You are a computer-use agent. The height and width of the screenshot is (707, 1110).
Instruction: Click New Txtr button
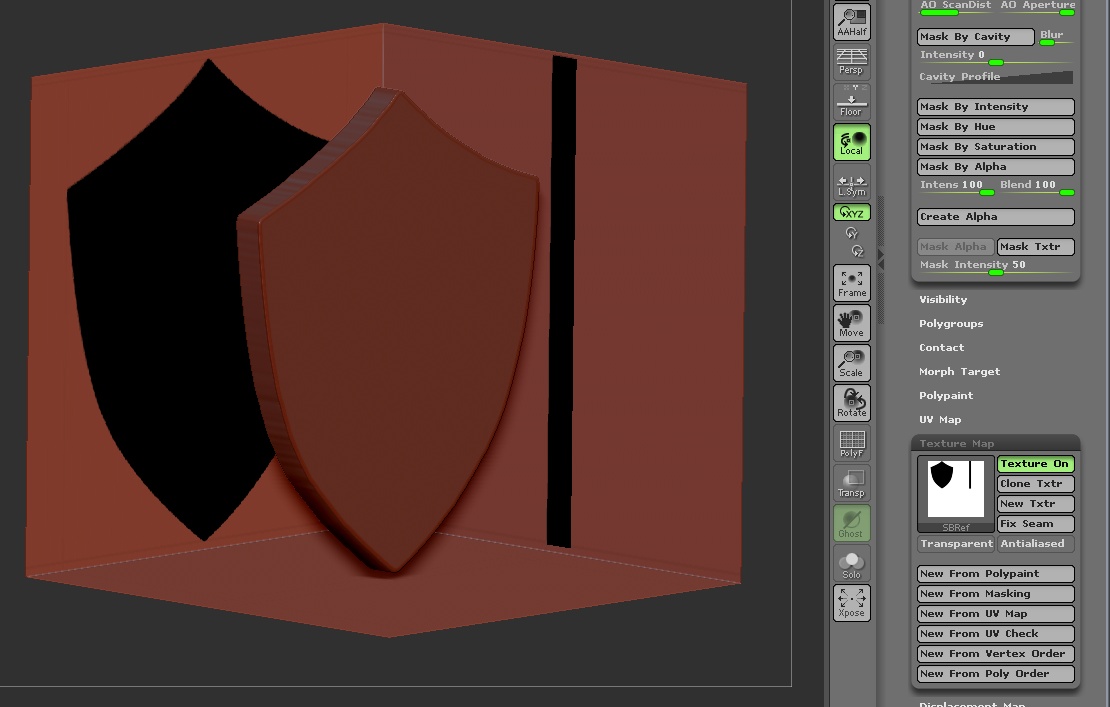1036,504
